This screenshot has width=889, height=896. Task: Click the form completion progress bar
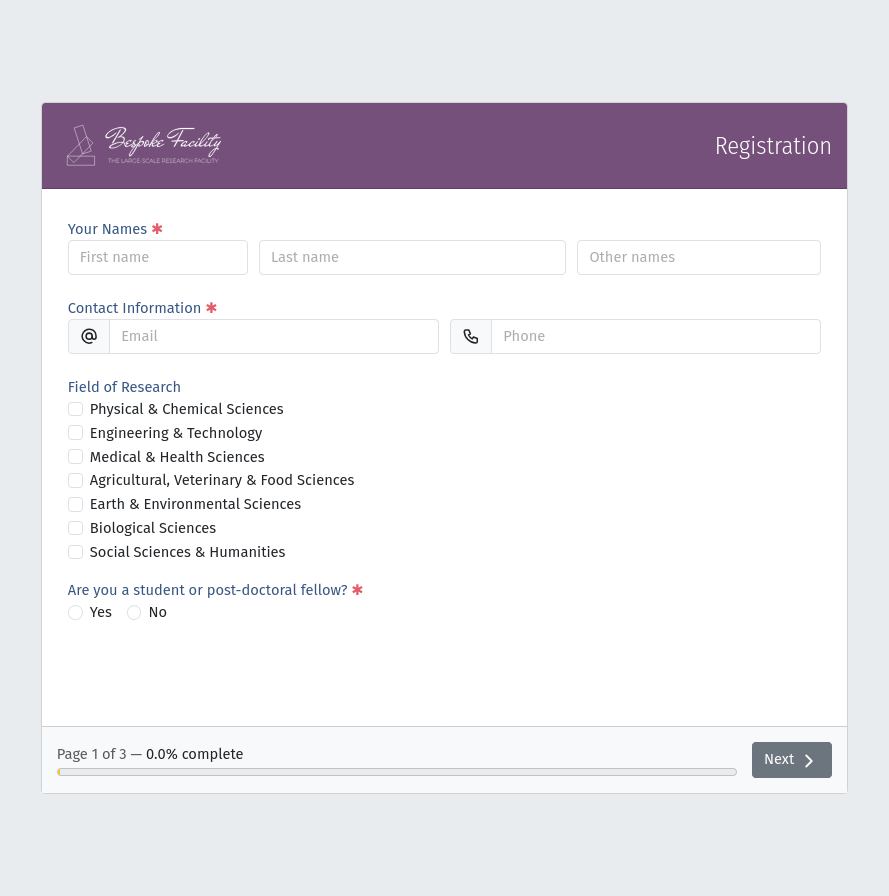397,773
